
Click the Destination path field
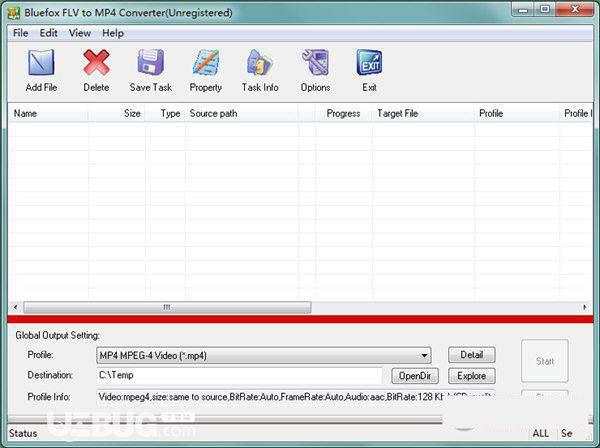point(240,376)
